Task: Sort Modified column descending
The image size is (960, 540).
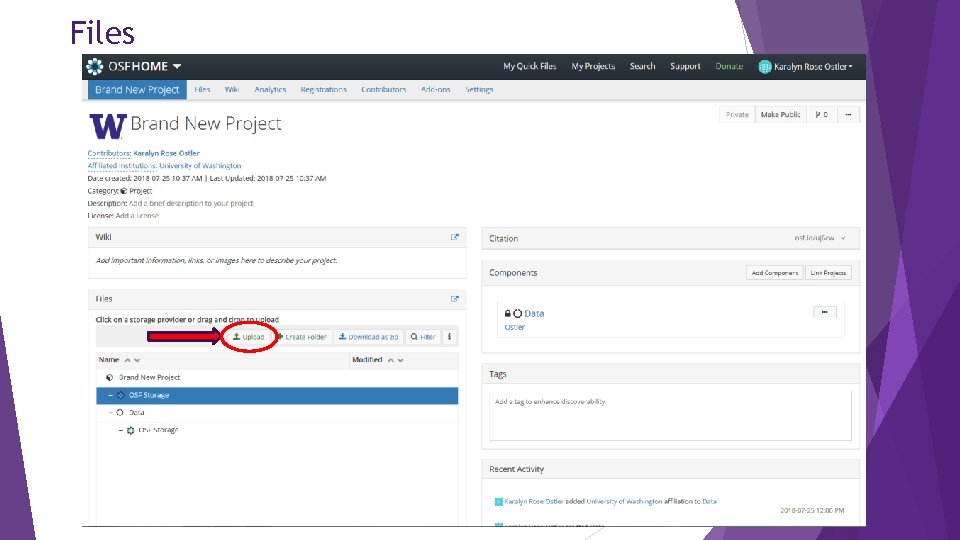Action: [400, 360]
